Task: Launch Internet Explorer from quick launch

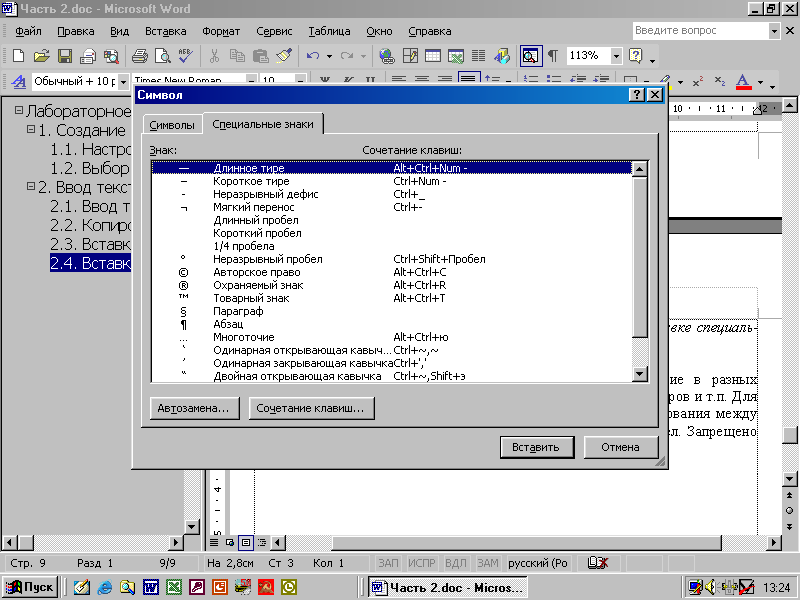Action: [105, 588]
